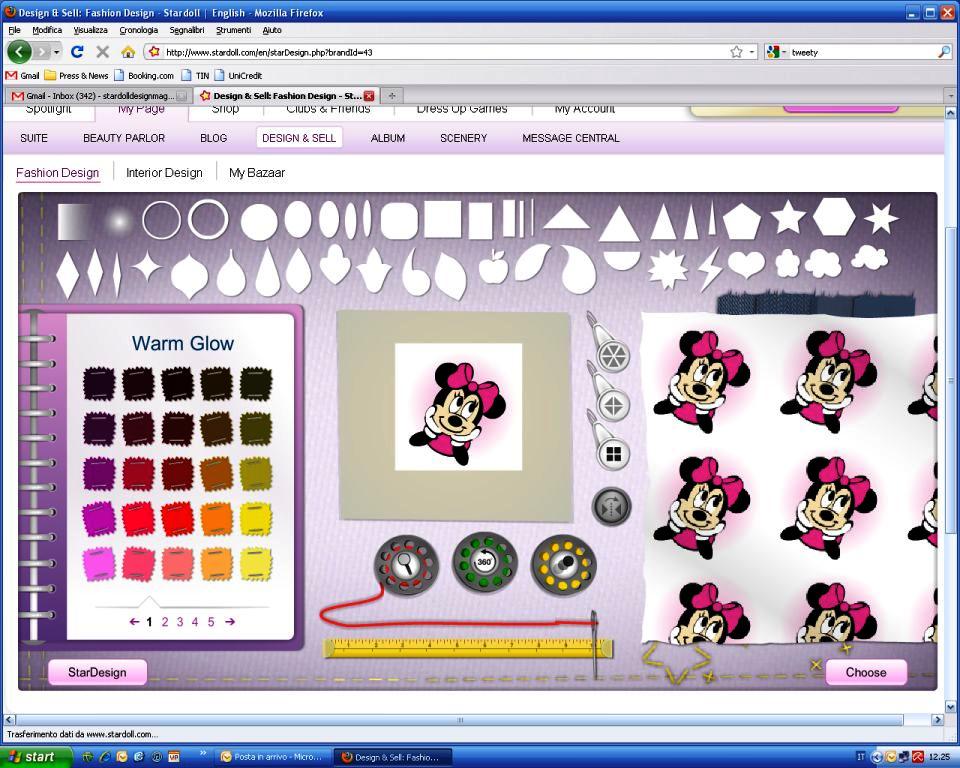Screen dimensions: 960x768
Task: Choose the solid square shape
Action: pyautogui.click(x=442, y=220)
